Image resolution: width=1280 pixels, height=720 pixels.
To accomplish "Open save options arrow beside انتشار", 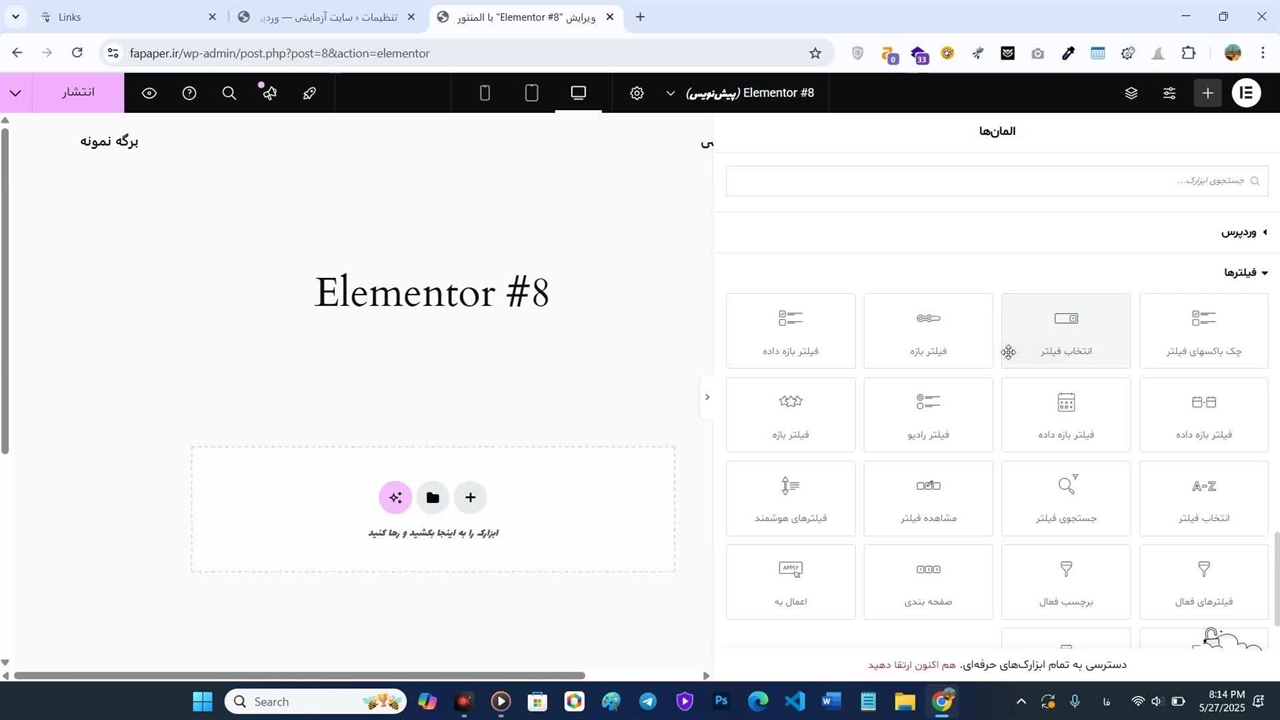I will [x=15, y=93].
